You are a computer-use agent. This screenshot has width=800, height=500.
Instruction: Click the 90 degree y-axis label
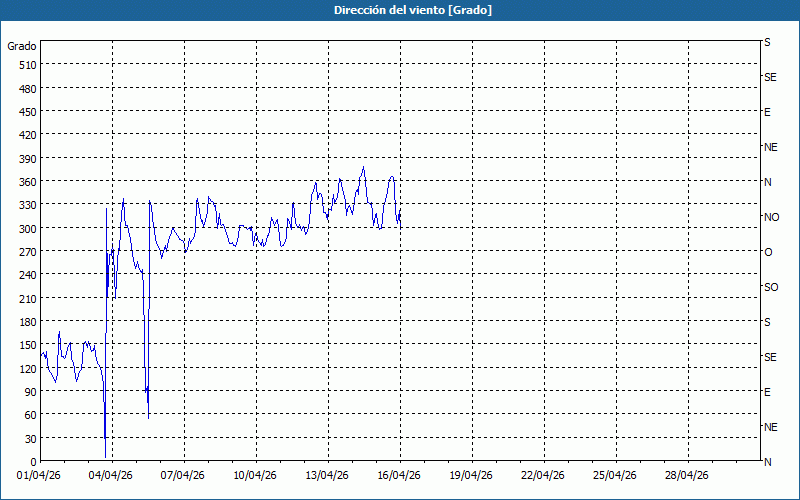[30, 392]
